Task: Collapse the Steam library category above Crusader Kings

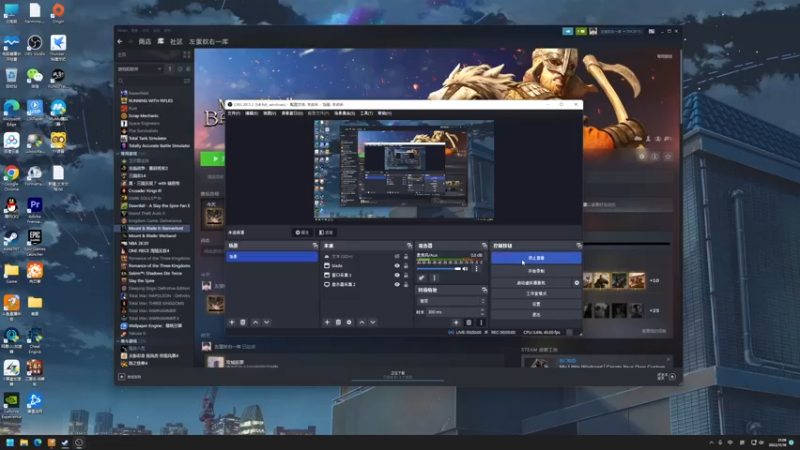Action: pos(118,153)
